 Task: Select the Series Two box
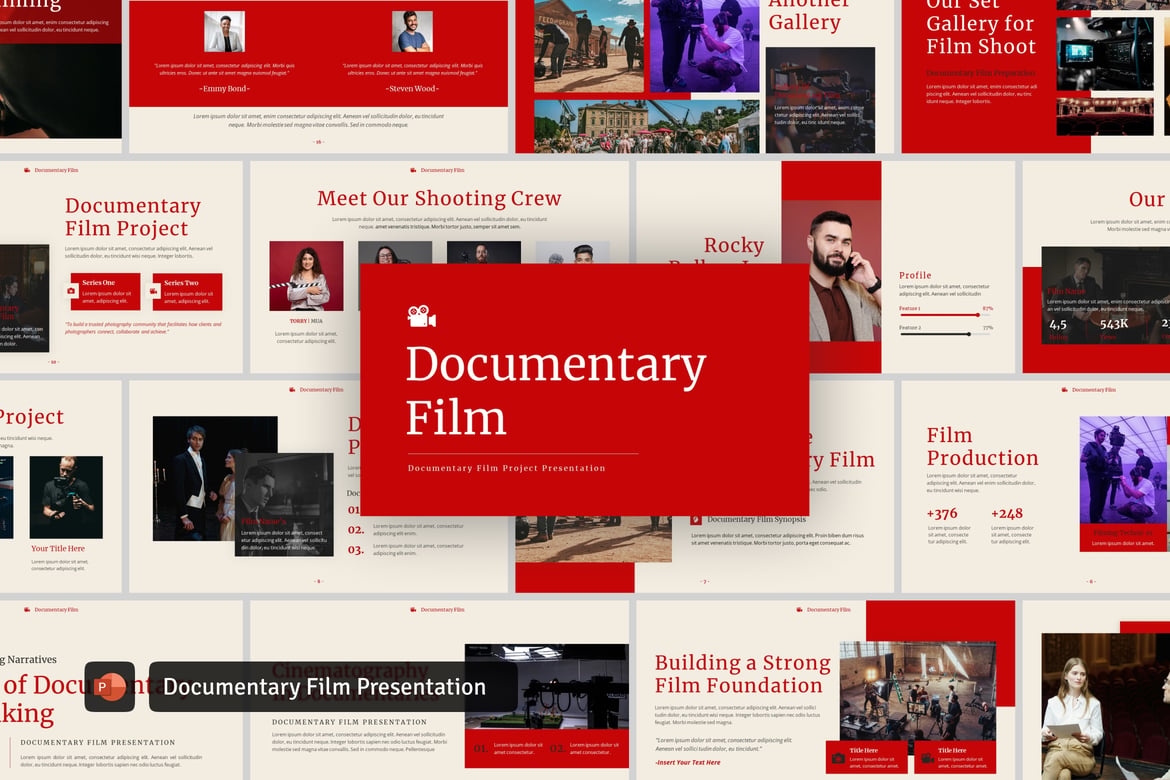(187, 292)
